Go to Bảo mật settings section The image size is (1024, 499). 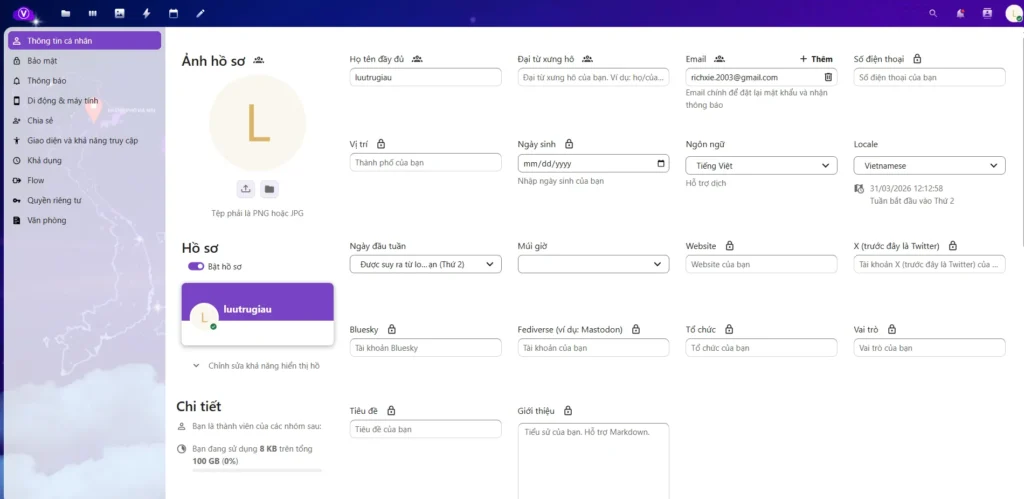coord(42,61)
